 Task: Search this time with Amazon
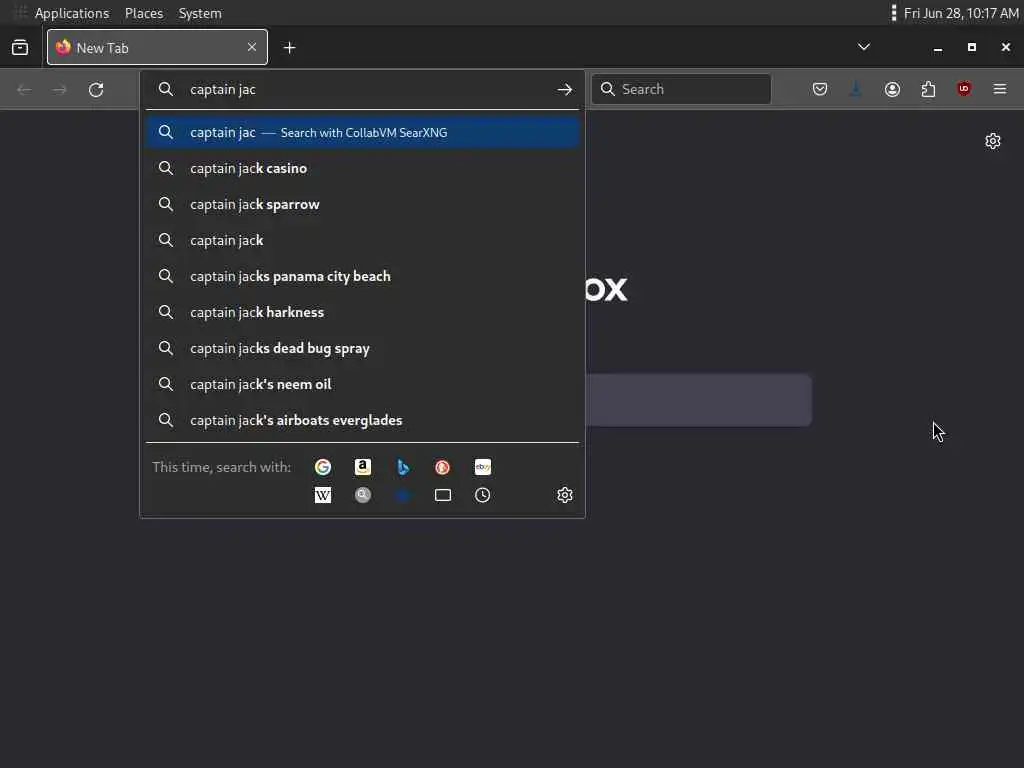coord(363,467)
